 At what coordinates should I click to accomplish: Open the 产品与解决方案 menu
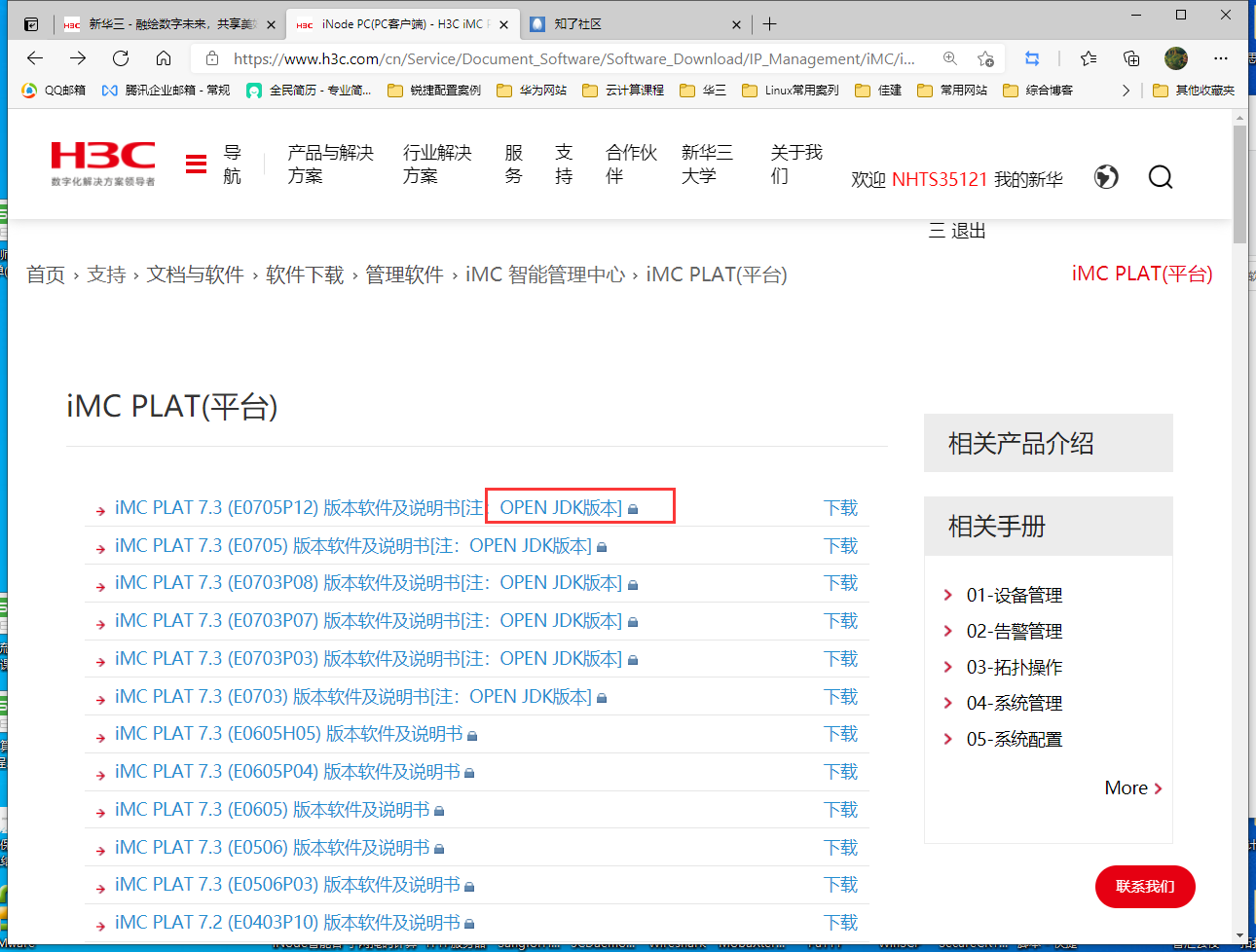(x=331, y=164)
